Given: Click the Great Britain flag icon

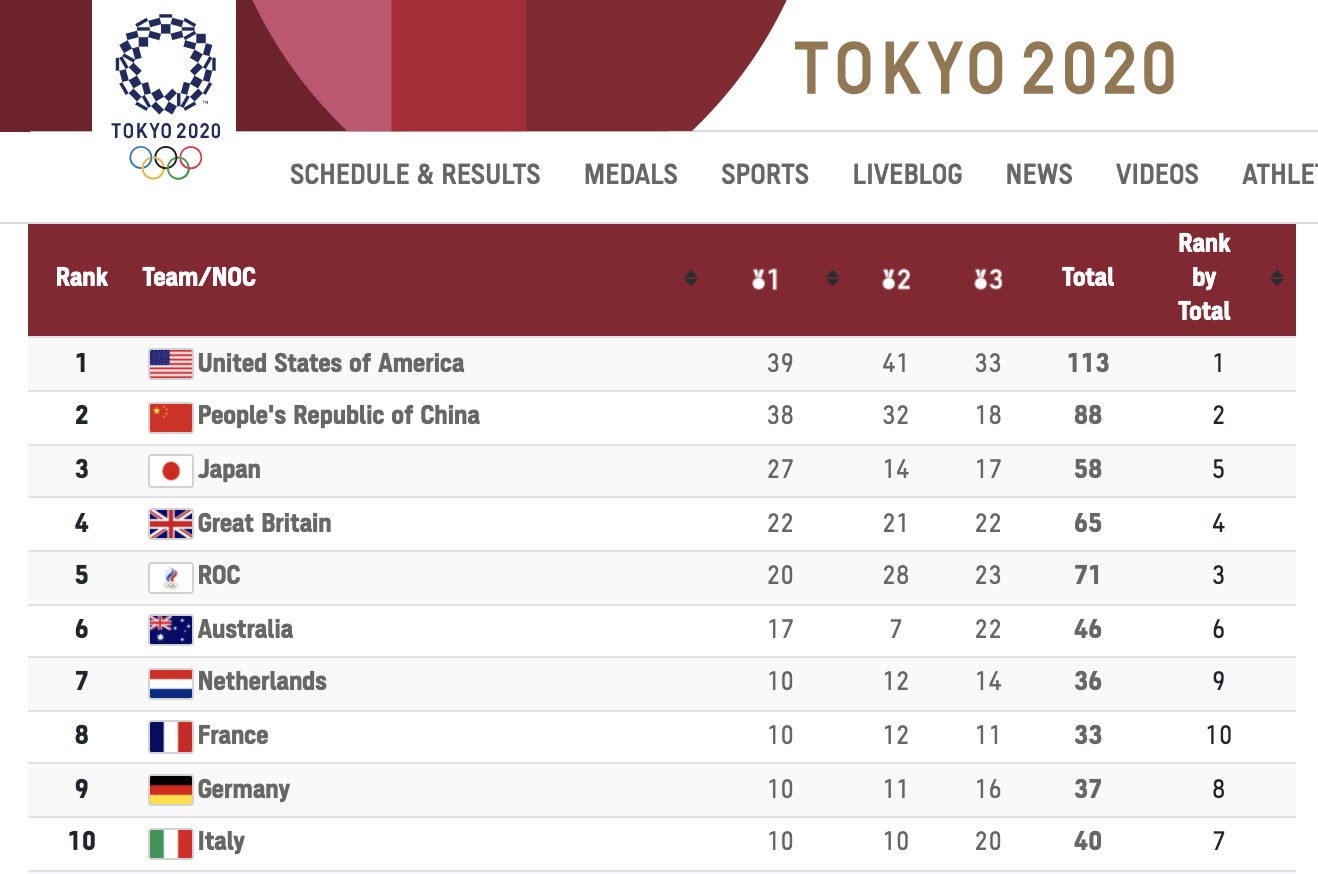Looking at the screenshot, I should 171,523.
